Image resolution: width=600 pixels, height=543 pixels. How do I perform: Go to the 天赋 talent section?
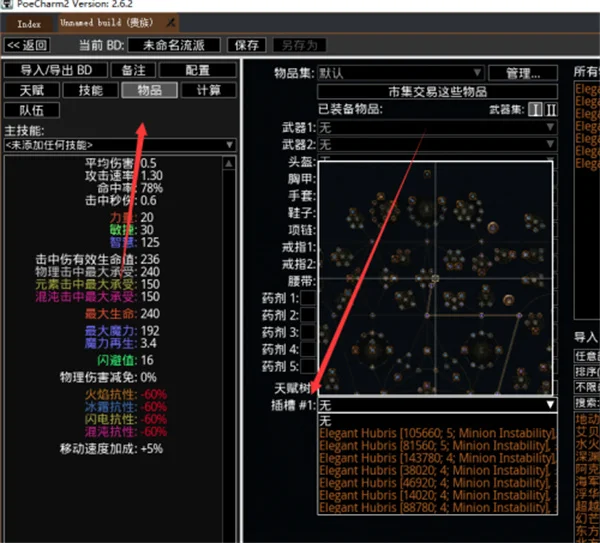[x=31, y=90]
